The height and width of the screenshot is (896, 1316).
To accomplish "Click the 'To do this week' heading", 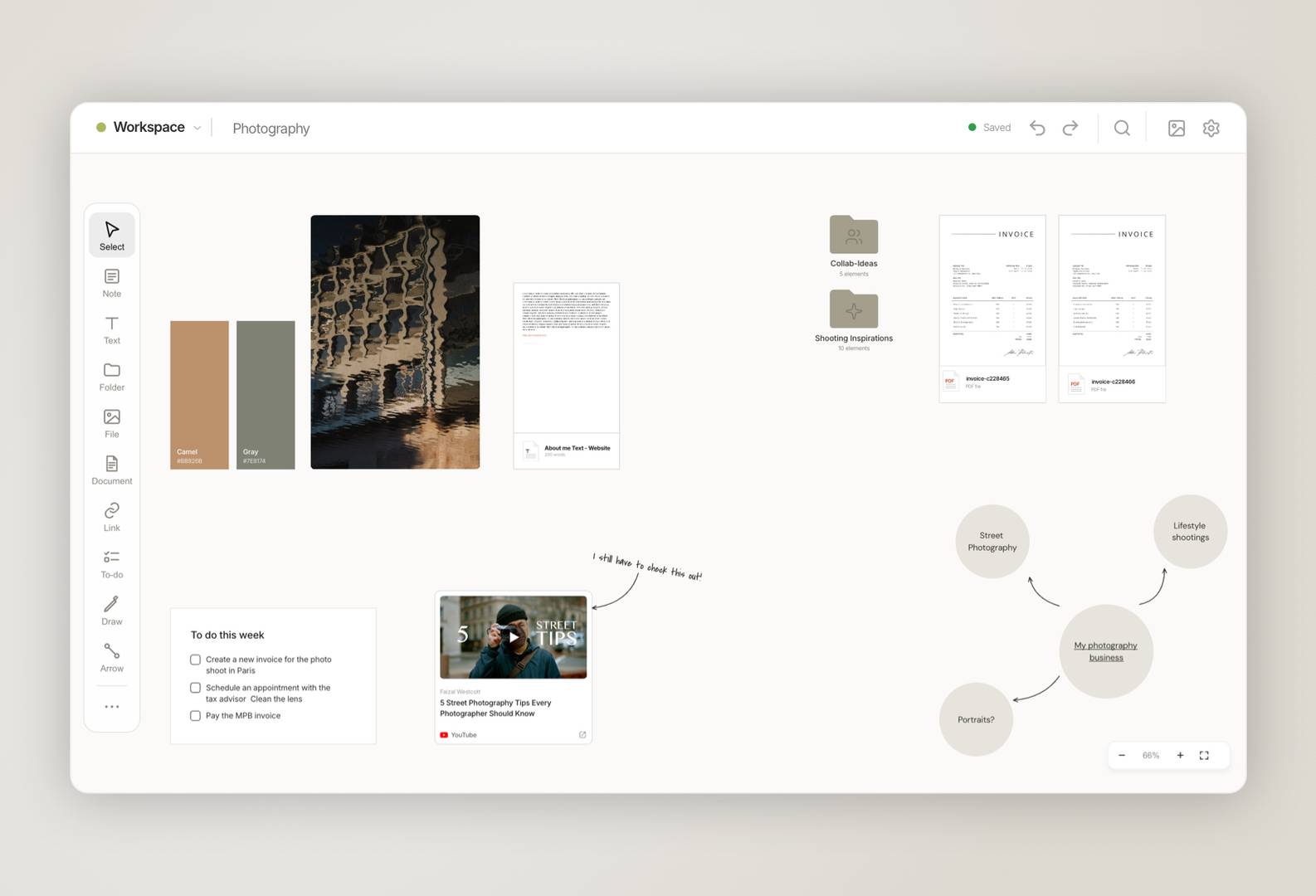I will [227, 635].
